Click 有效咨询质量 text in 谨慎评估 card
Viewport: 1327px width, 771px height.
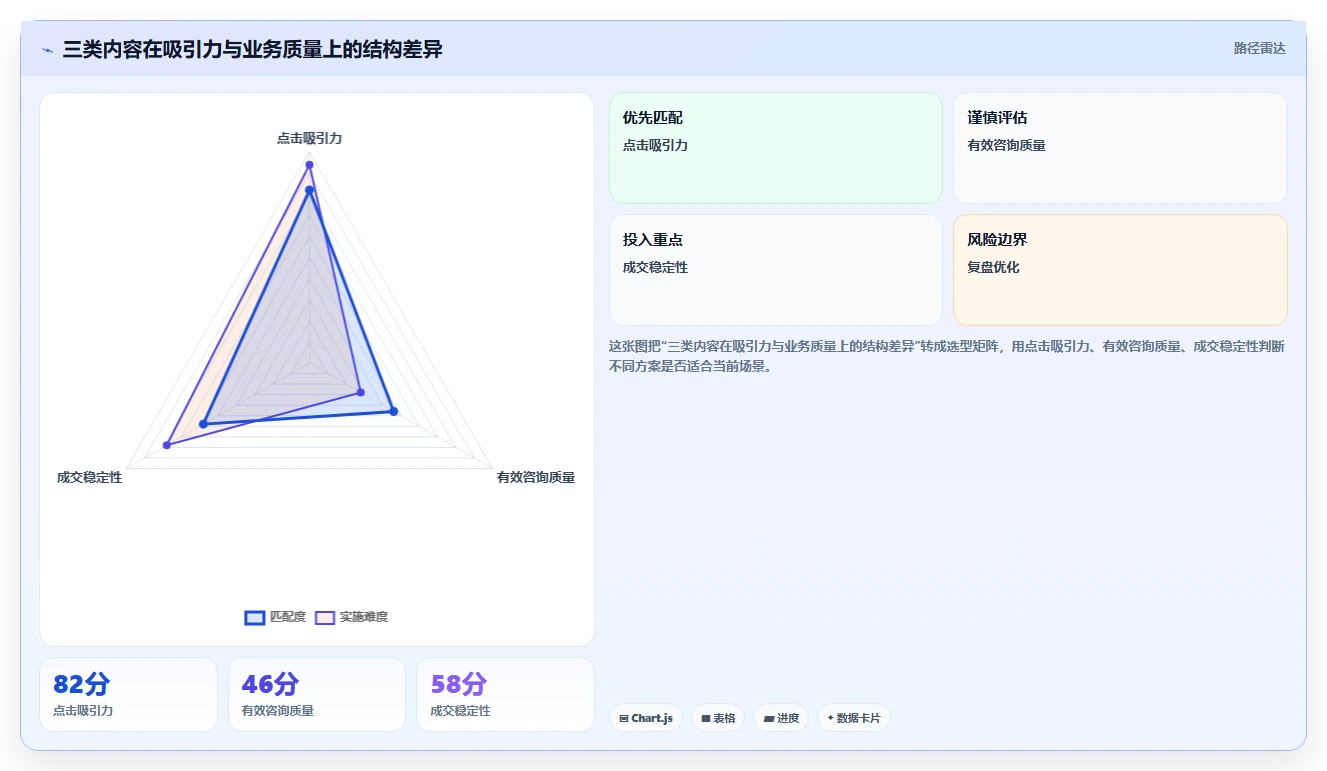click(1007, 145)
